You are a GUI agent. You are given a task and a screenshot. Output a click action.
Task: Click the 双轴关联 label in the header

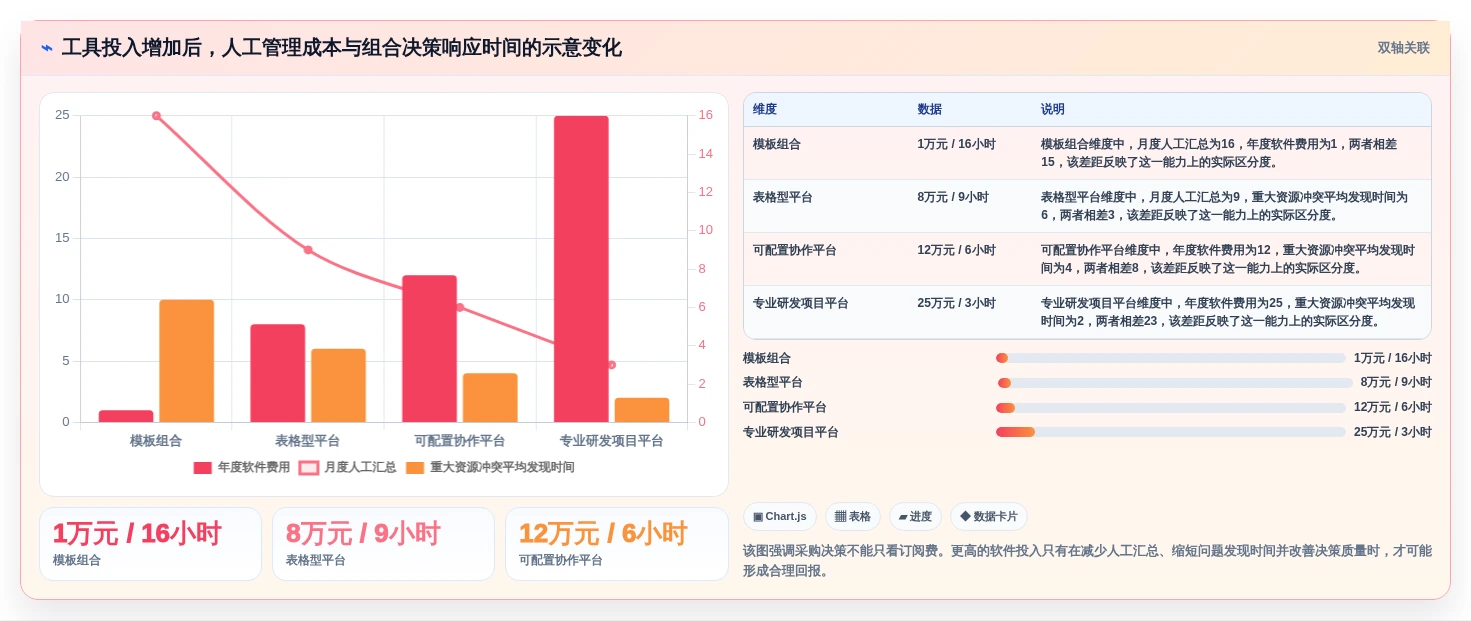pos(1403,48)
